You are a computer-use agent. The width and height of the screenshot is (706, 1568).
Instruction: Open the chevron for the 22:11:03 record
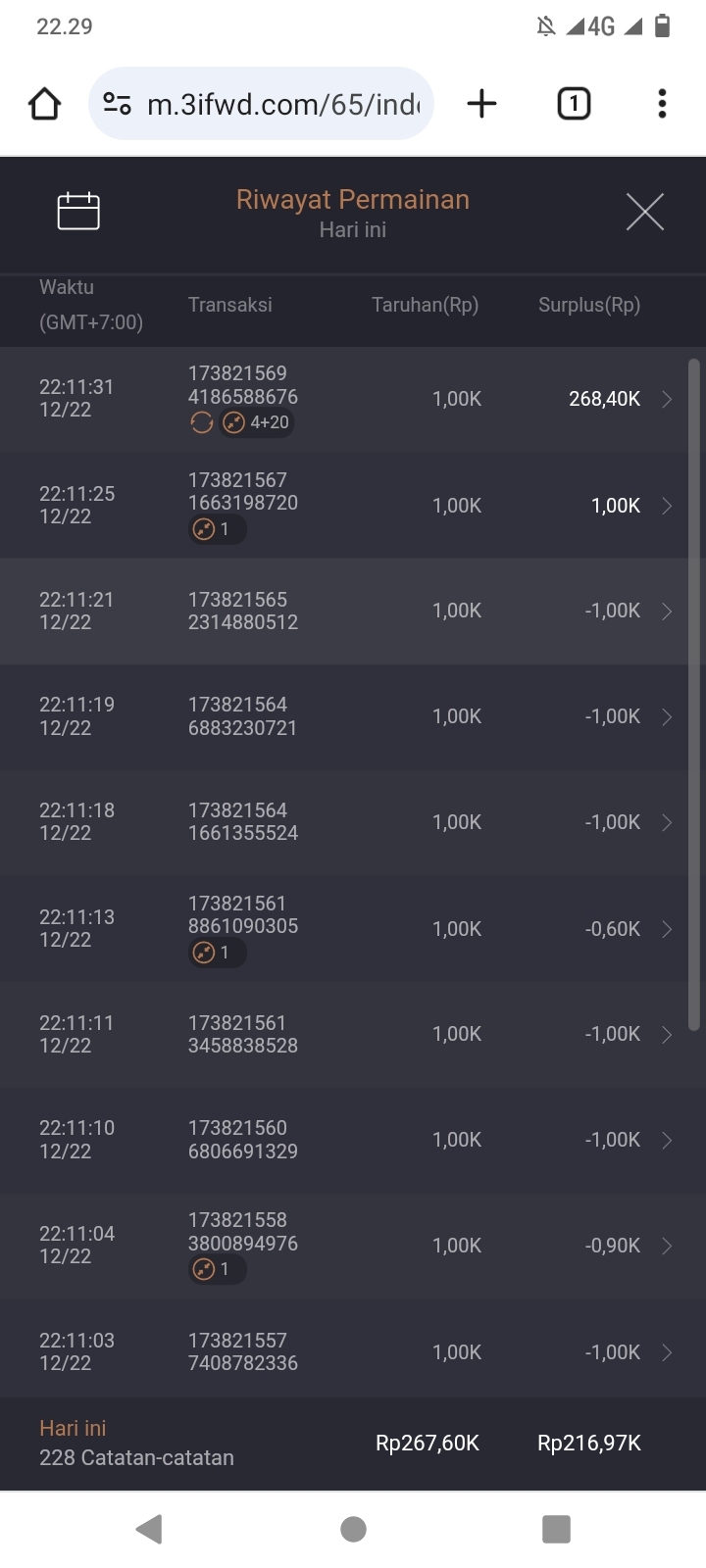pyautogui.click(x=667, y=1352)
